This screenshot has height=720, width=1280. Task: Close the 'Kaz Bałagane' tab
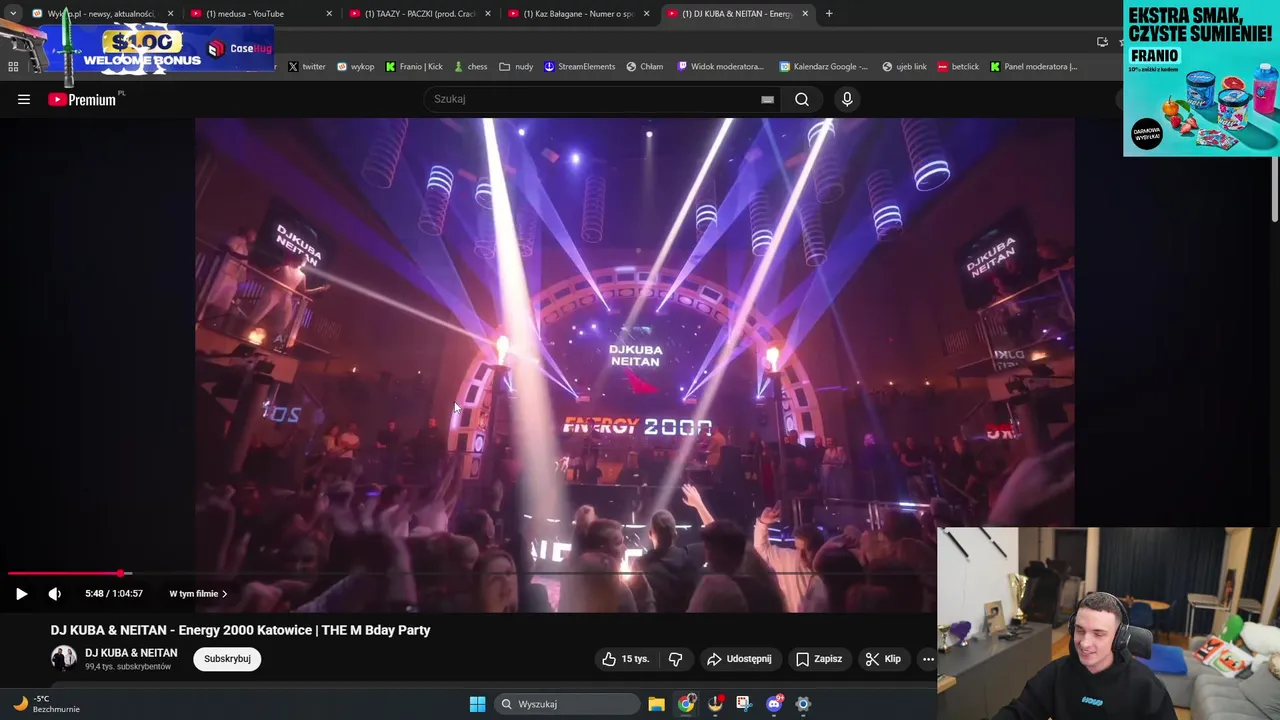coord(646,14)
